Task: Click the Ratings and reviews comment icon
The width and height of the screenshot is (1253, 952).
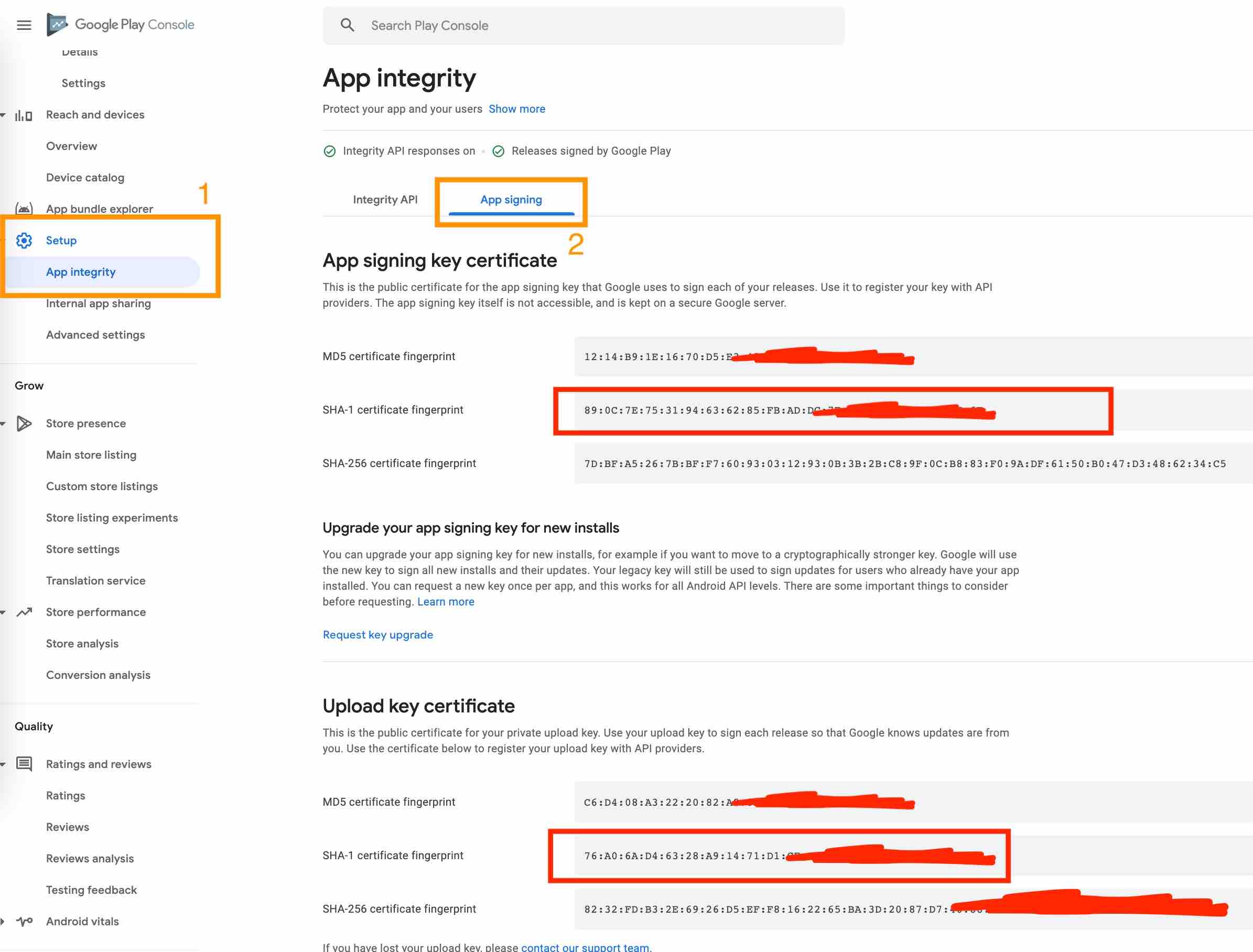Action: pos(24,764)
